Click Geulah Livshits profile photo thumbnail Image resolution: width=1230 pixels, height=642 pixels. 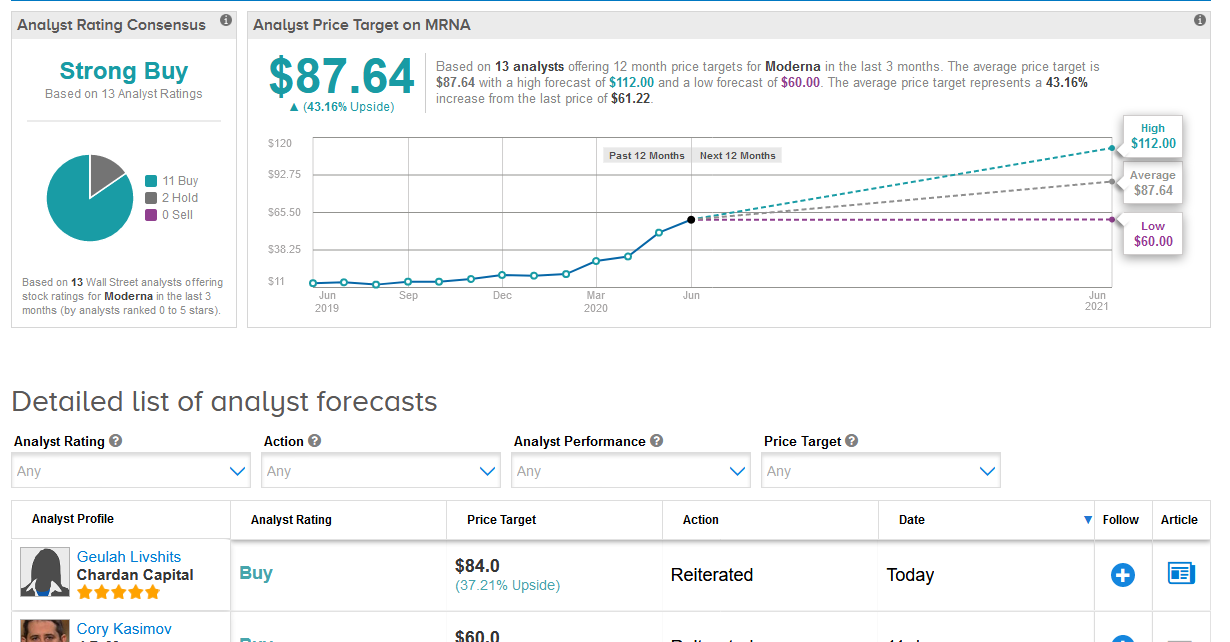pos(45,573)
